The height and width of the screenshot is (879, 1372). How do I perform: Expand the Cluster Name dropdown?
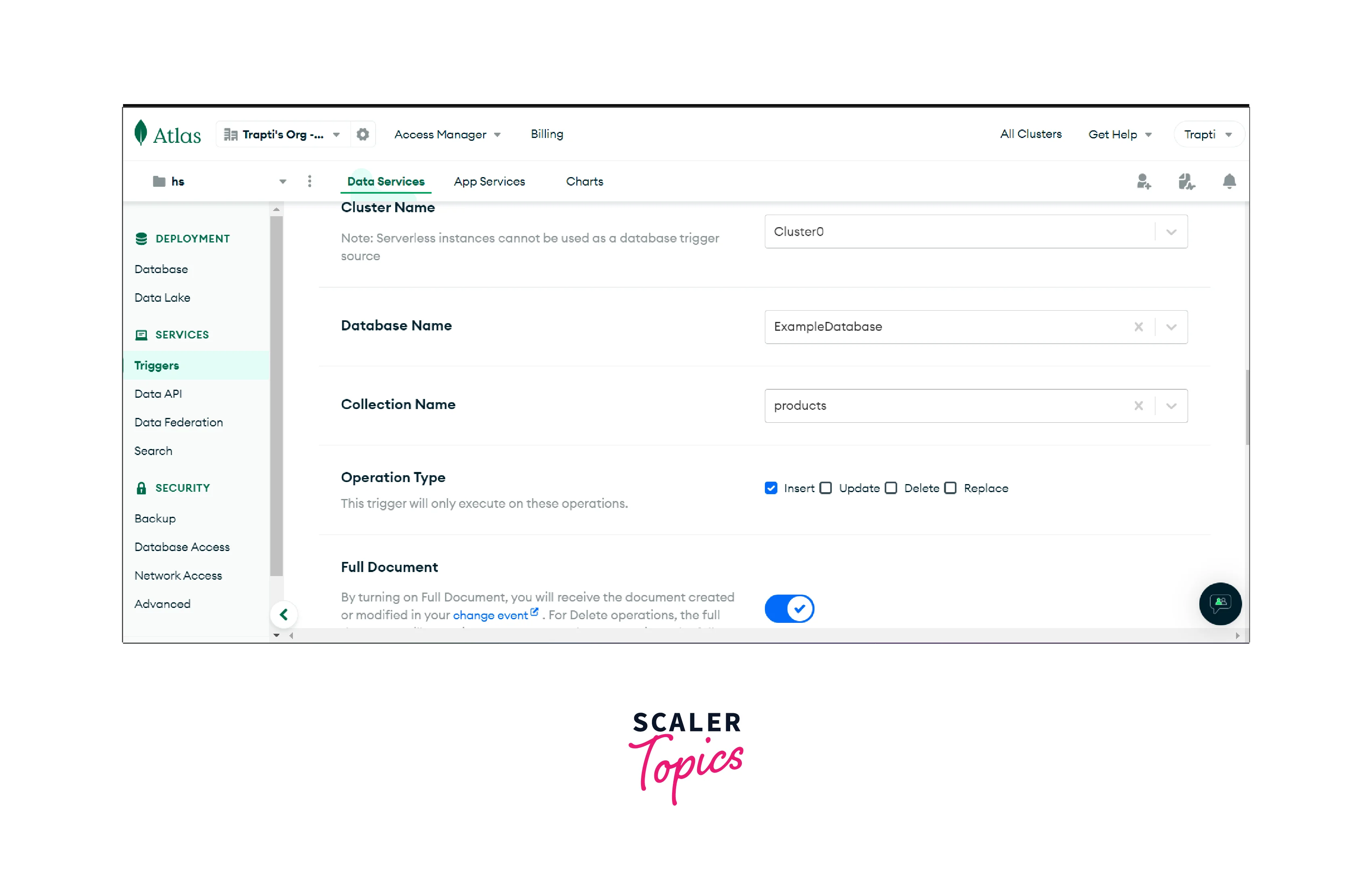click(1171, 231)
